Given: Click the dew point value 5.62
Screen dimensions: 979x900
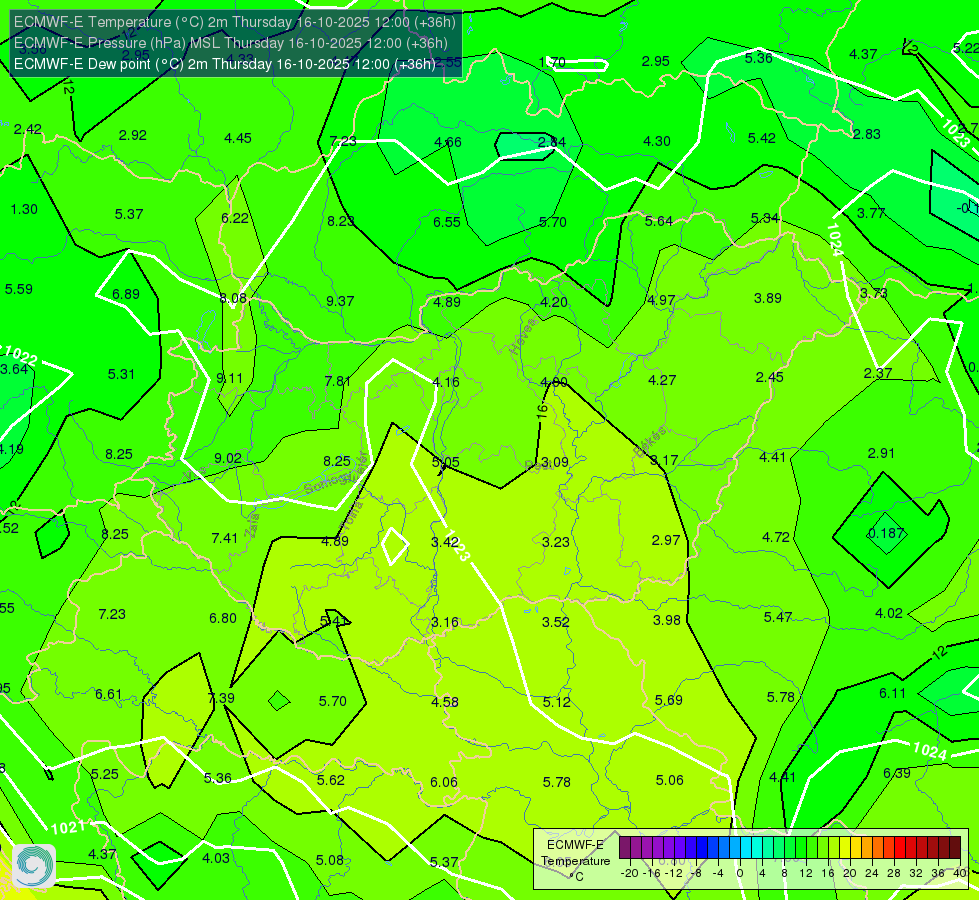Looking at the screenshot, I should pos(331,779).
